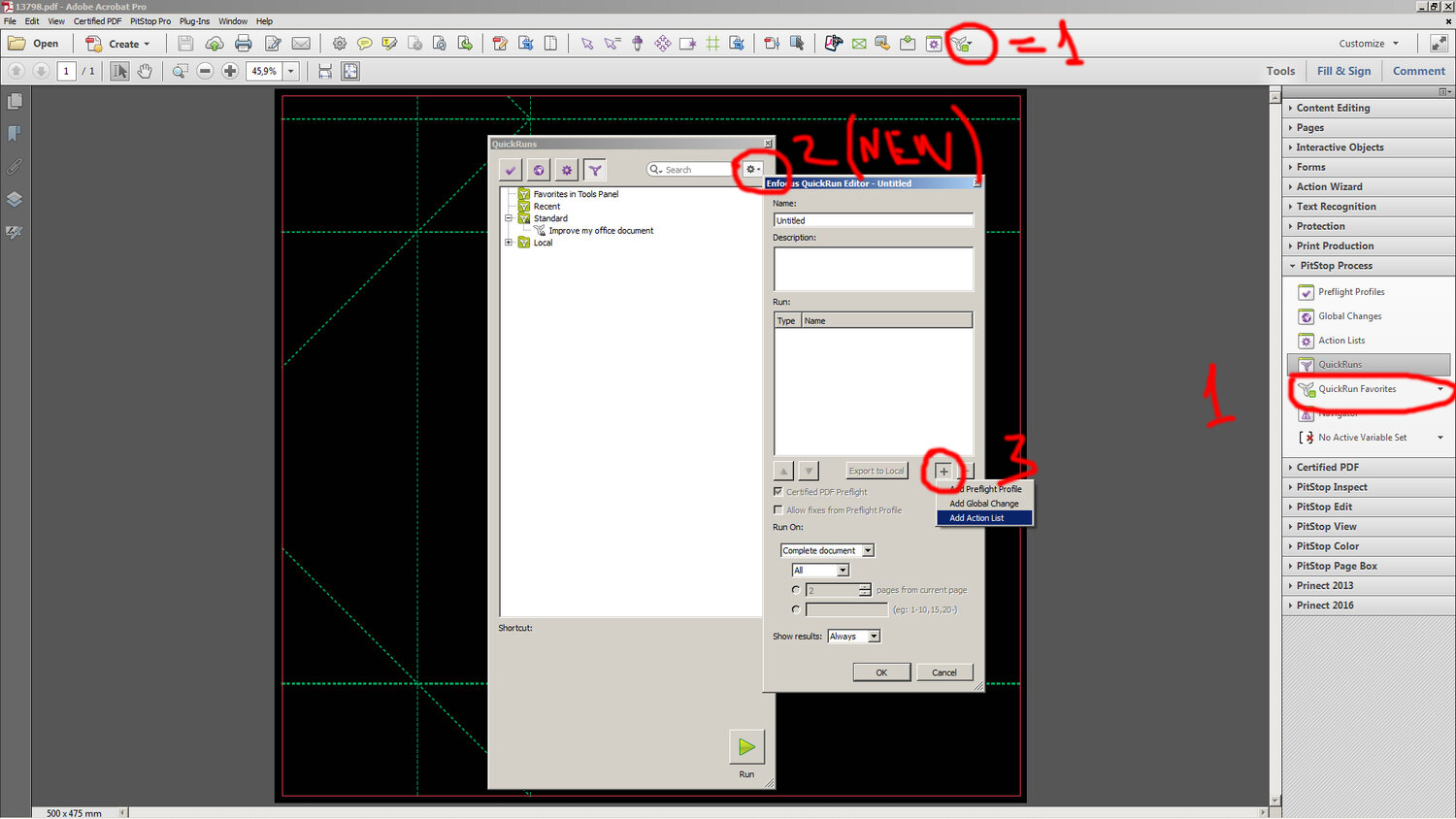This screenshot has height=819, width=1456.
Task: Open the PitStop Pro menu
Action: click(x=150, y=20)
